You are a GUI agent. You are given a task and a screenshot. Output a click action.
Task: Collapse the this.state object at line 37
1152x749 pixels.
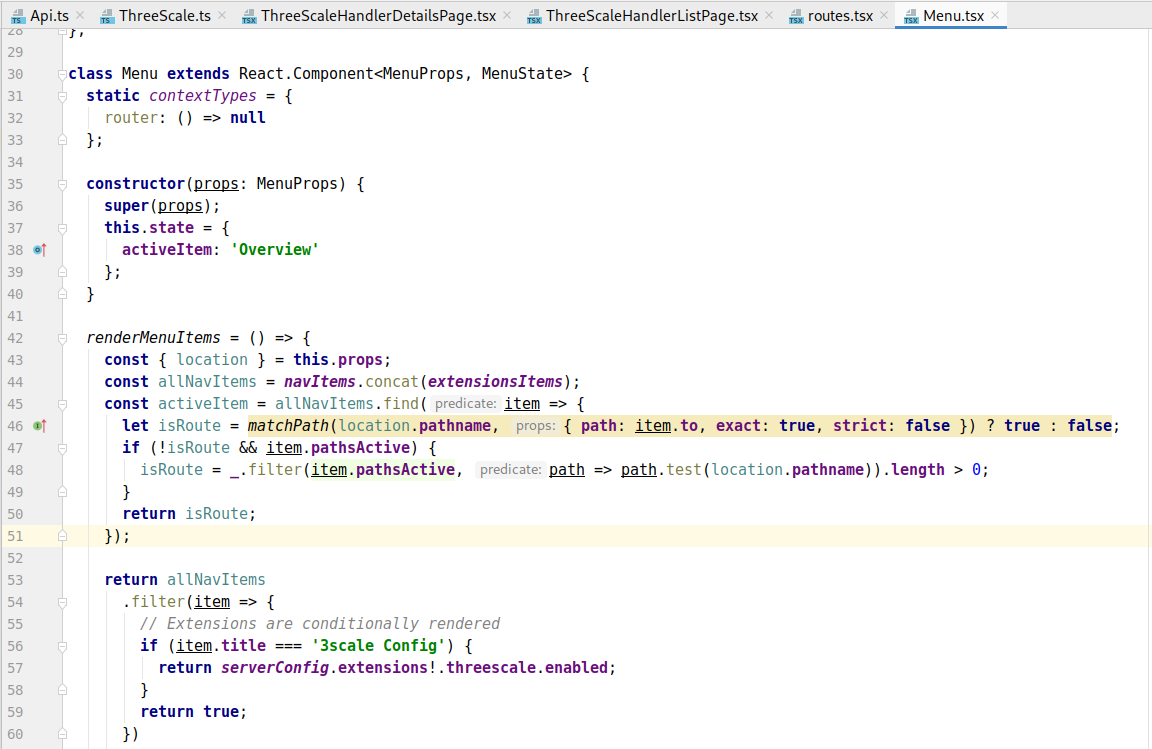tap(62, 229)
